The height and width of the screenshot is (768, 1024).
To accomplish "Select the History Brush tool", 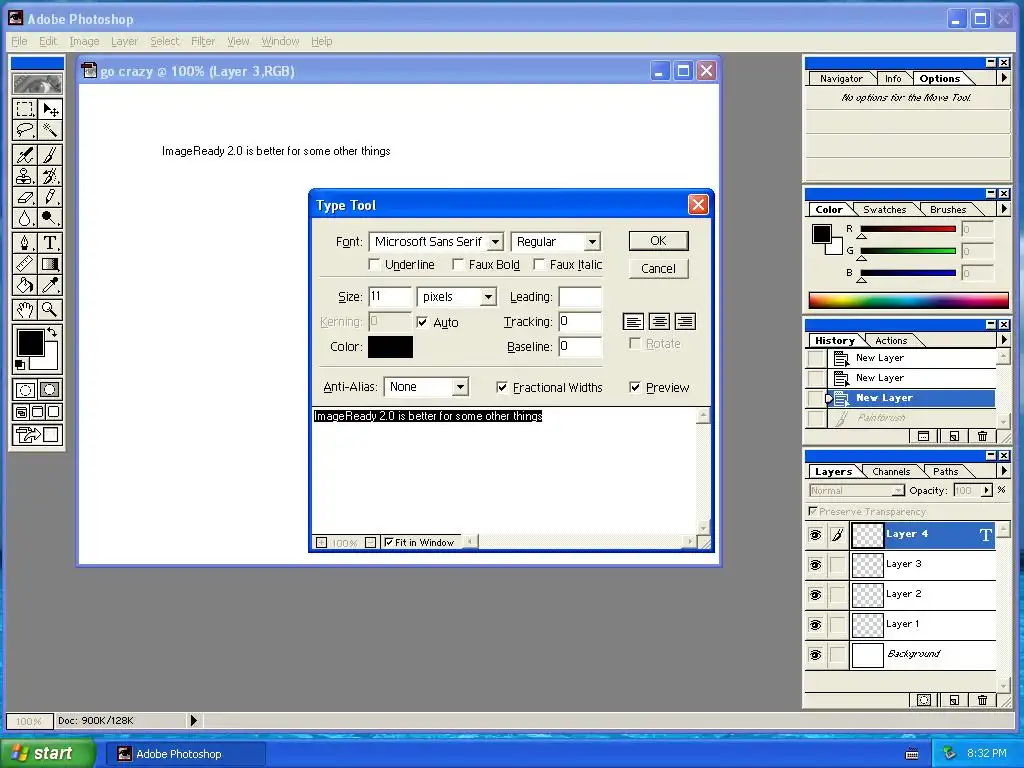I will pyautogui.click(x=50, y=176).
